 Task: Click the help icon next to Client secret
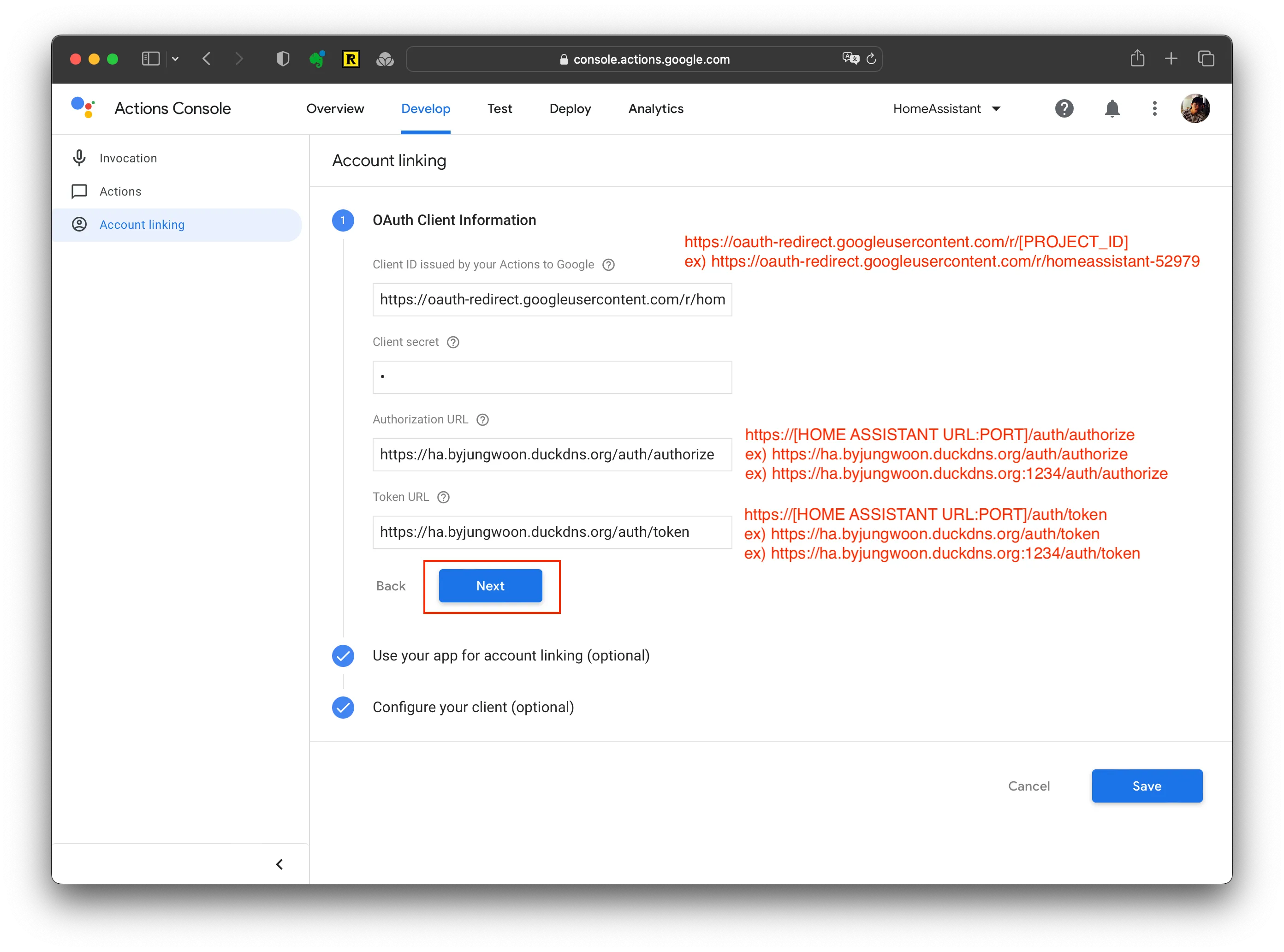(453, 342)
